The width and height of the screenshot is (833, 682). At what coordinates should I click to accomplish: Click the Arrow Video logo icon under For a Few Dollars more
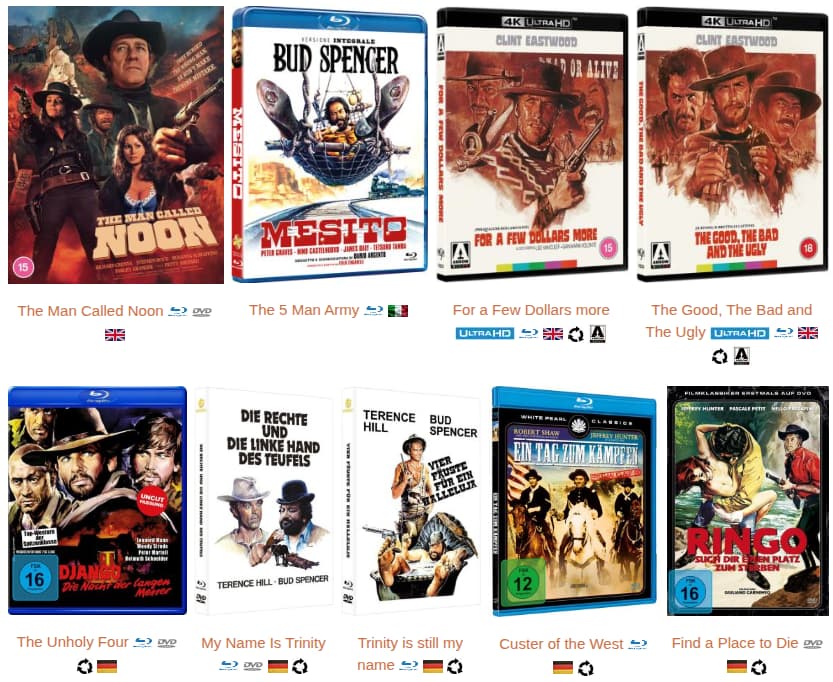pos(598,334)
